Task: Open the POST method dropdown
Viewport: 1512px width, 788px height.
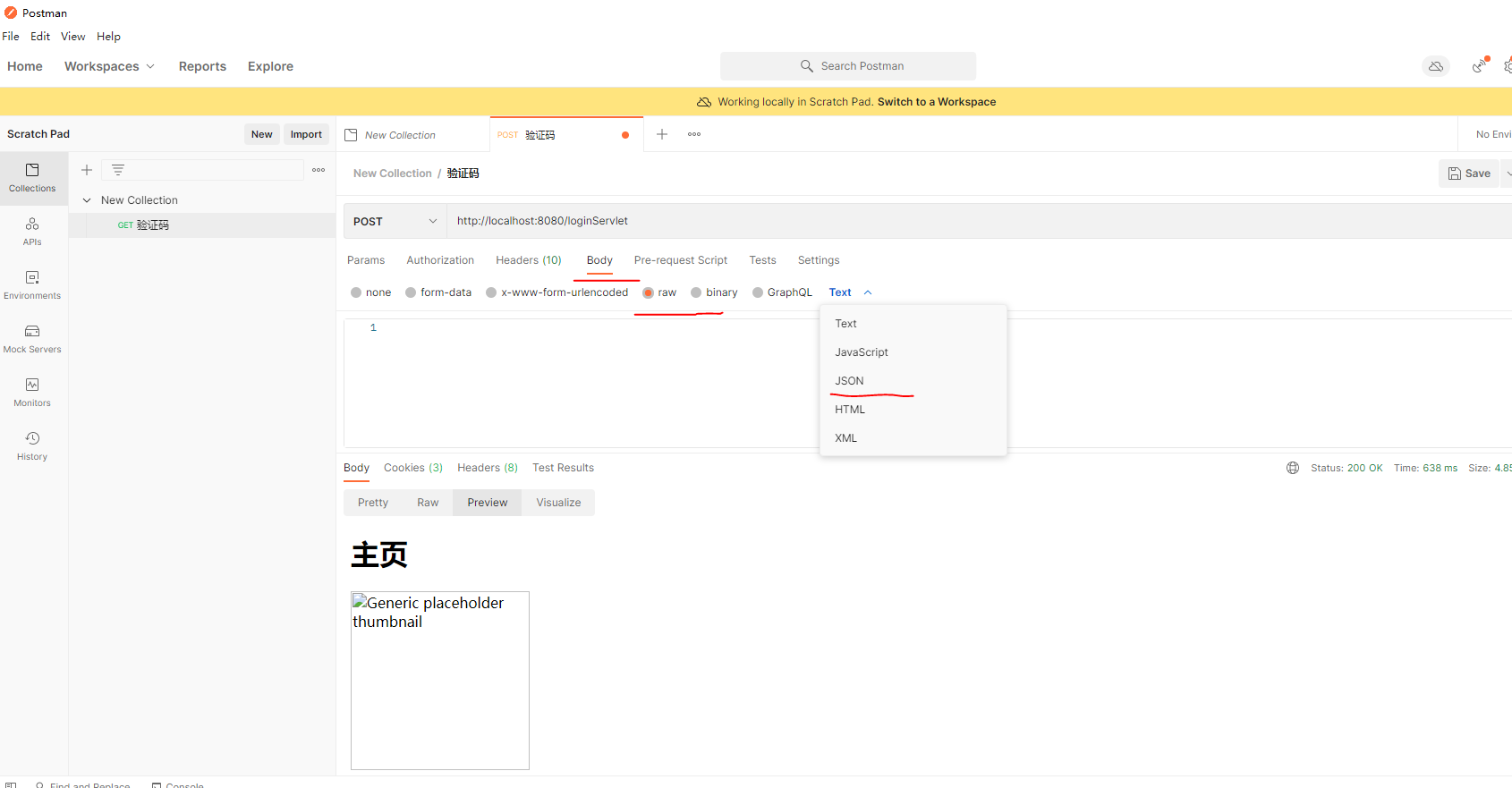Action: click(x=395, y=221)
